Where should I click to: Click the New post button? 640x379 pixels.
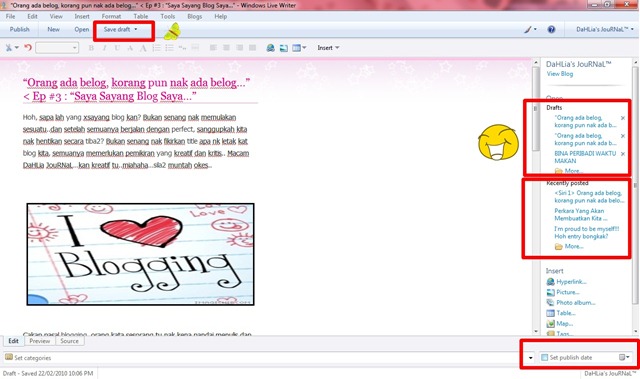click(53, 29)
